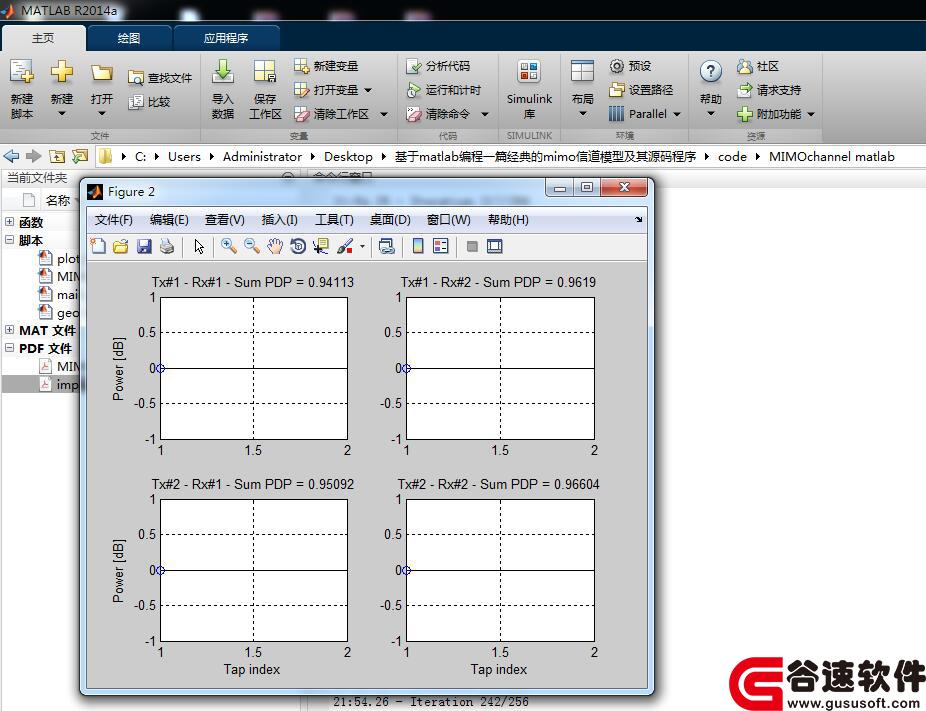Click Request Support (请求支持)
926x711 pixels.
769,90
